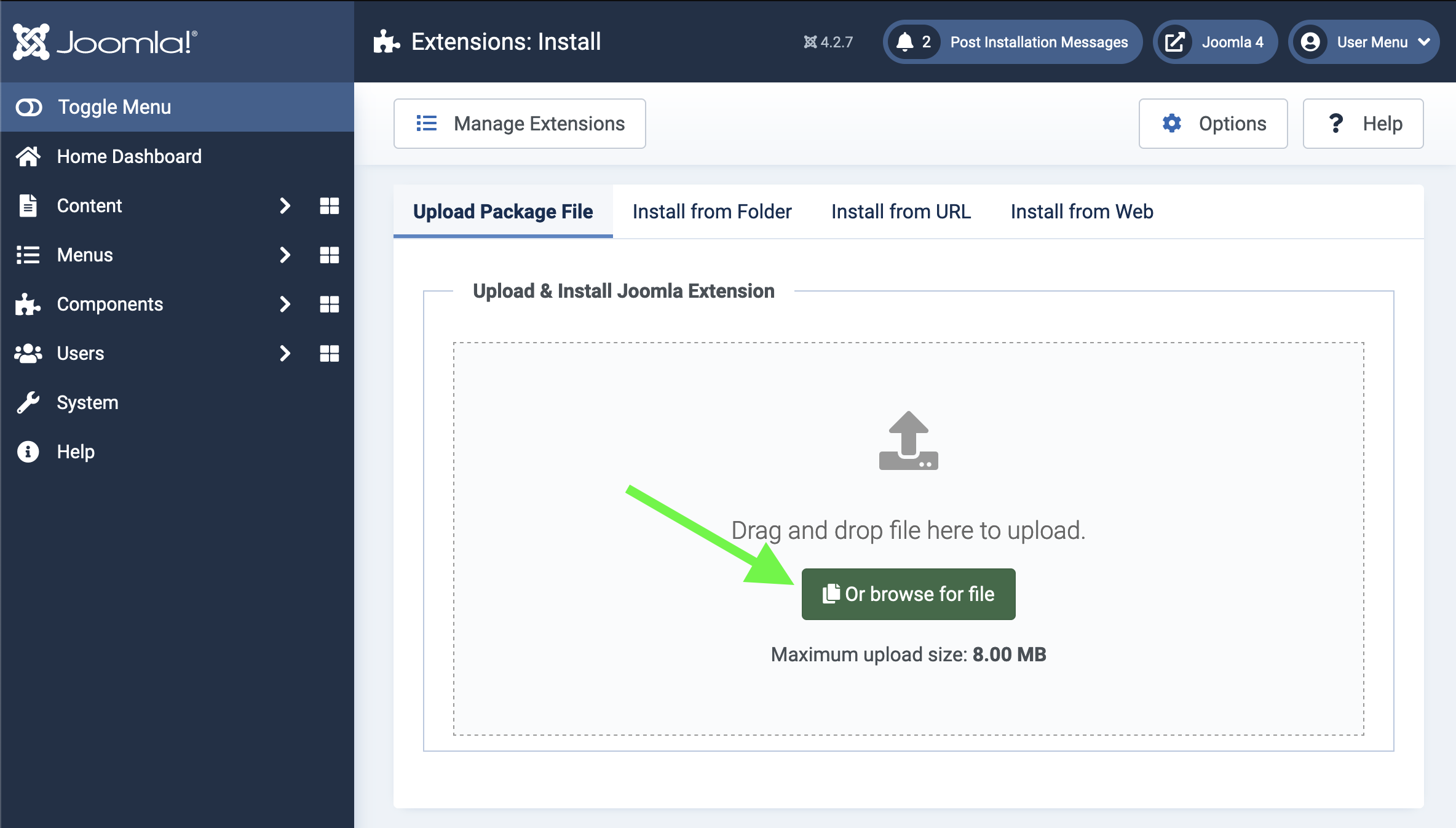Click the Help info icon in sidebar
The width and height of the screenshot is (1456, 828).
pyautogui.click(x=28, y=452)
